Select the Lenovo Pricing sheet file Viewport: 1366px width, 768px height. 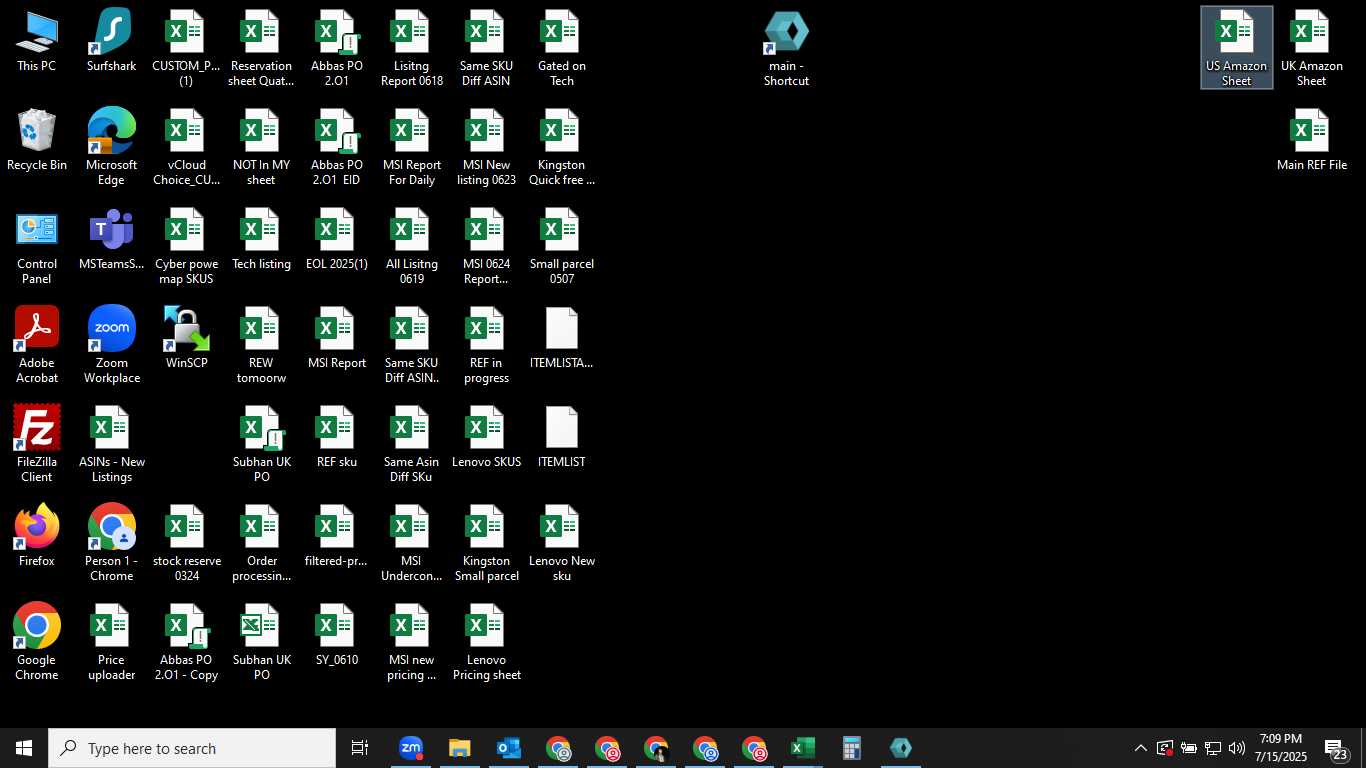tap(486, 643)
